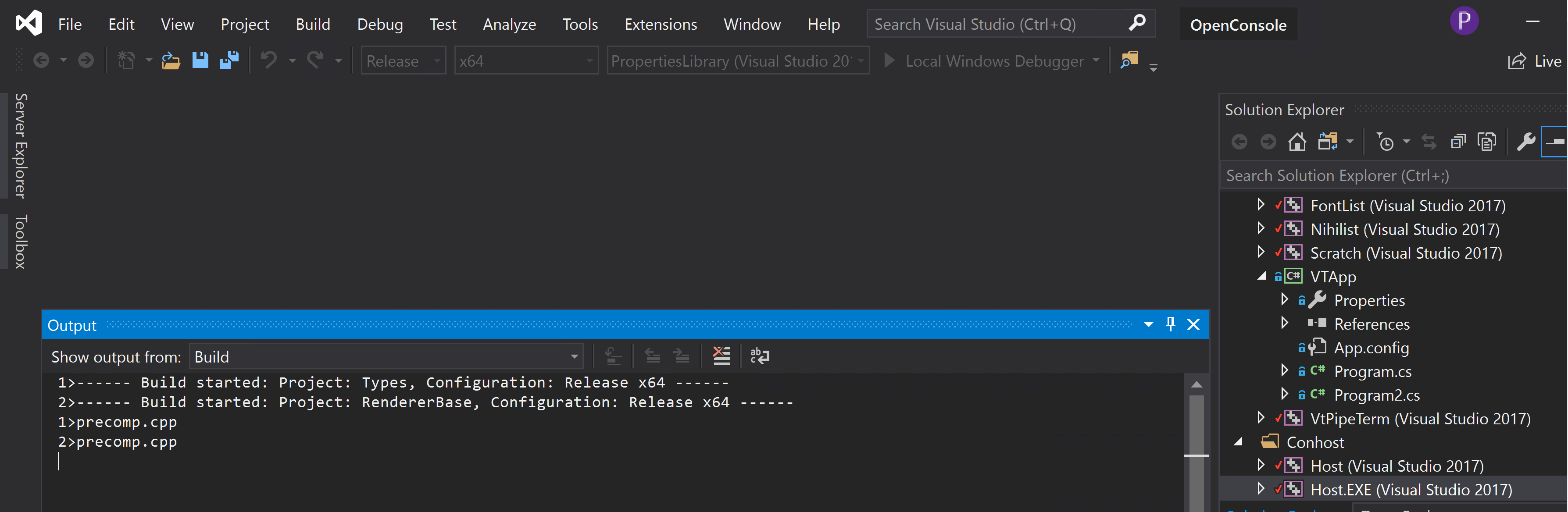Toggle the Pin for the Output window
1568x512 pixels.
pos(1170,324)
